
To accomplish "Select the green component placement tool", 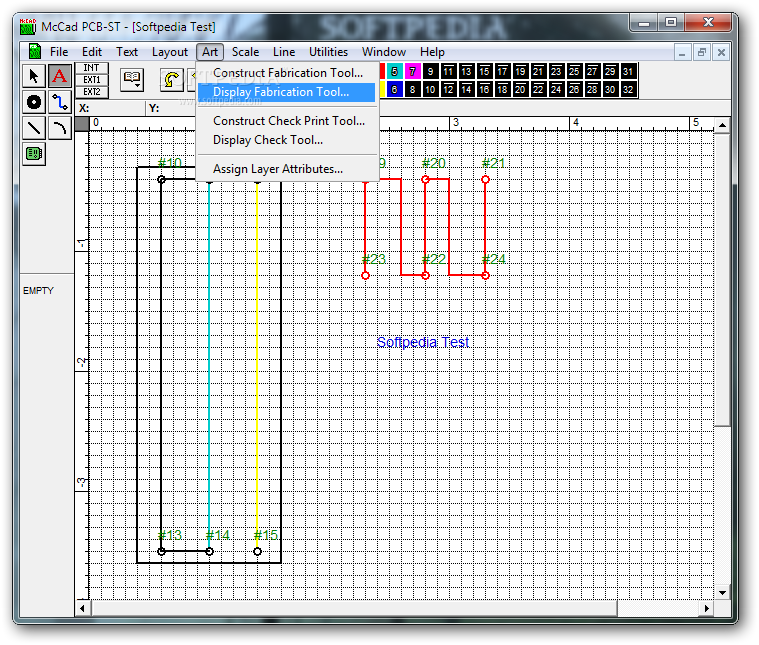I will coord(34,154).
